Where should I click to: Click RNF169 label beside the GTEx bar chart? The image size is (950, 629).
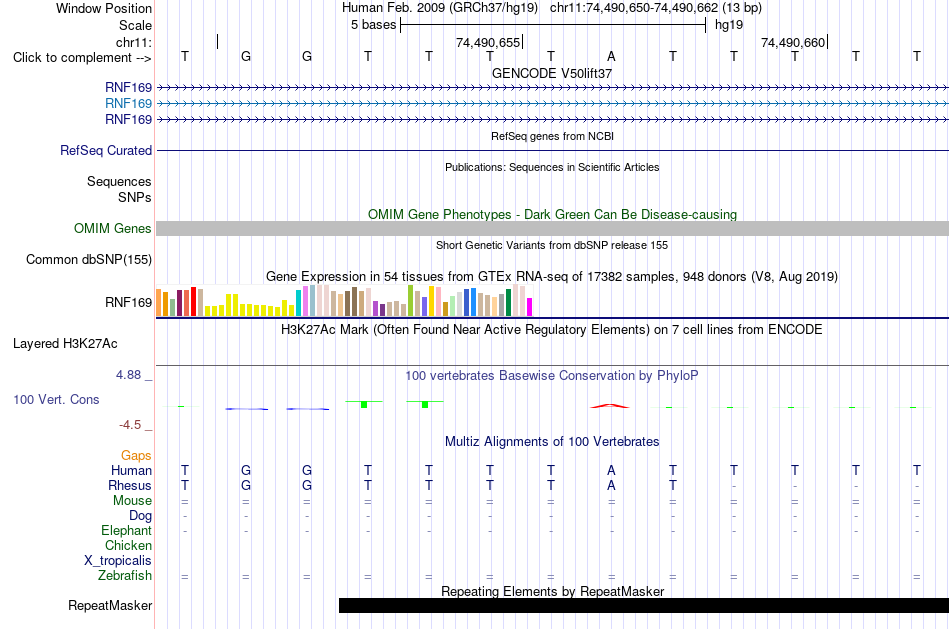(x=128, y=302)
